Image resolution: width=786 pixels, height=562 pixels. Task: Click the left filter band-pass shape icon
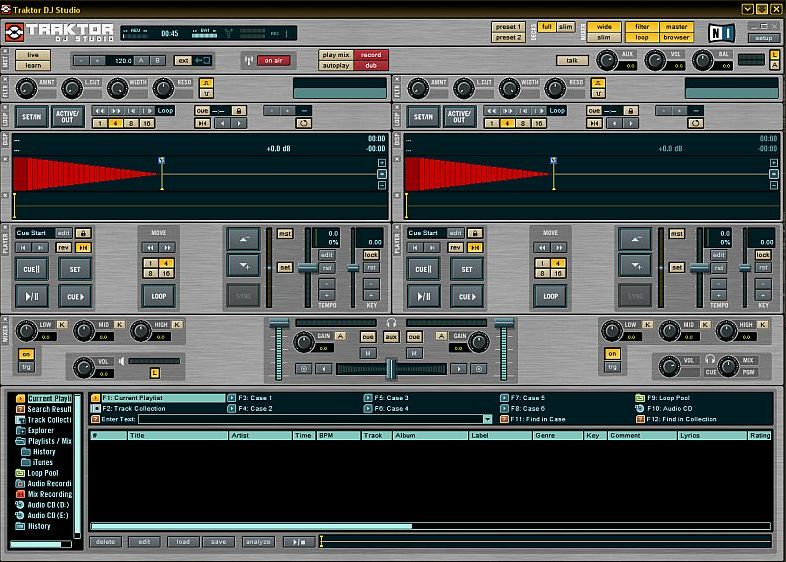click(207, 83)
